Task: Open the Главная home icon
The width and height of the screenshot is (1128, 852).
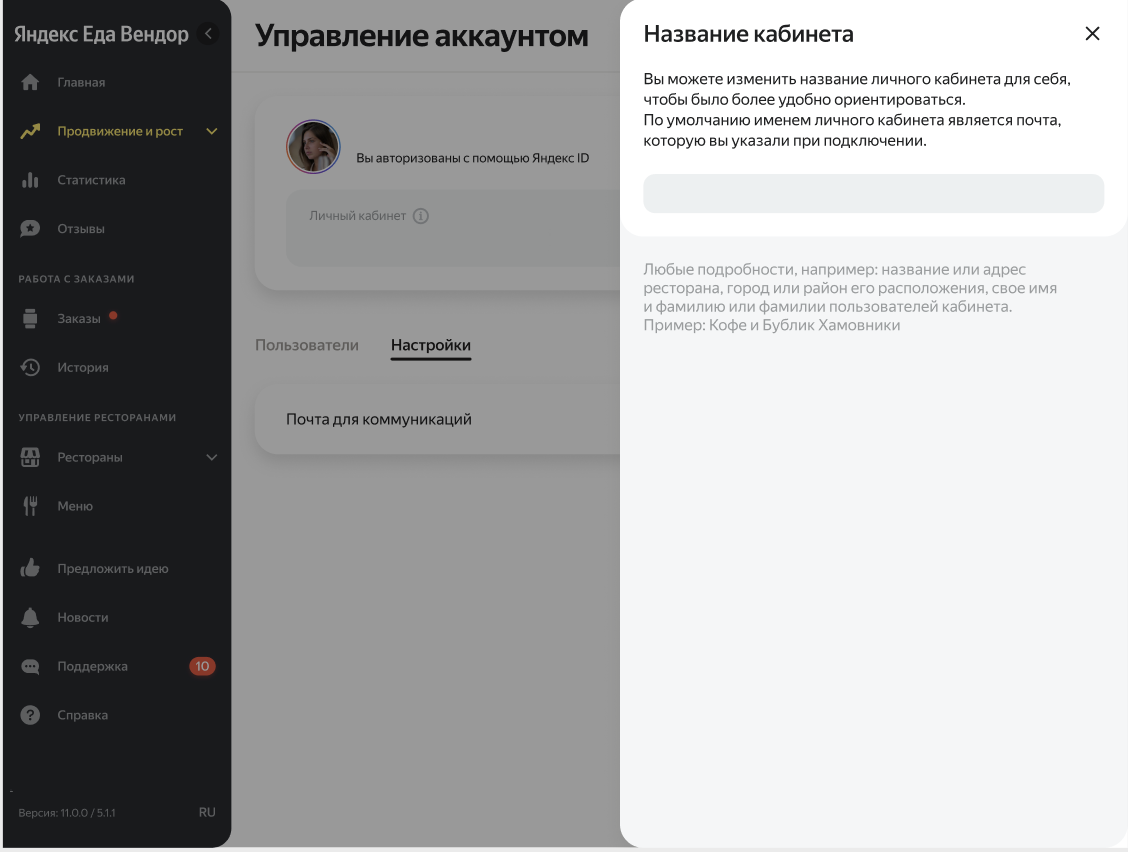Action: (x=30, y=82)
